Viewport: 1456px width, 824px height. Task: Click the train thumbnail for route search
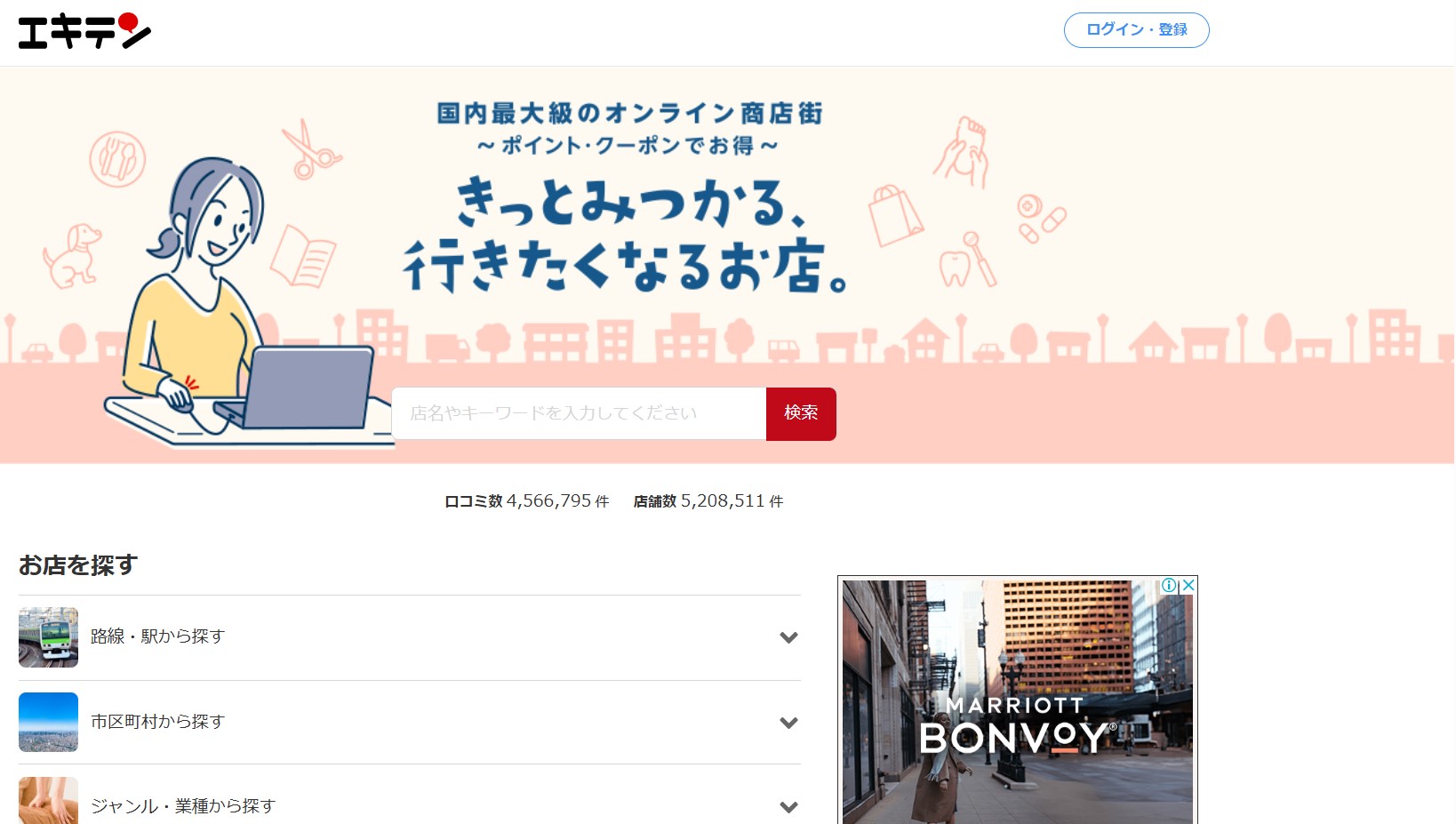(x=49, y=637)
